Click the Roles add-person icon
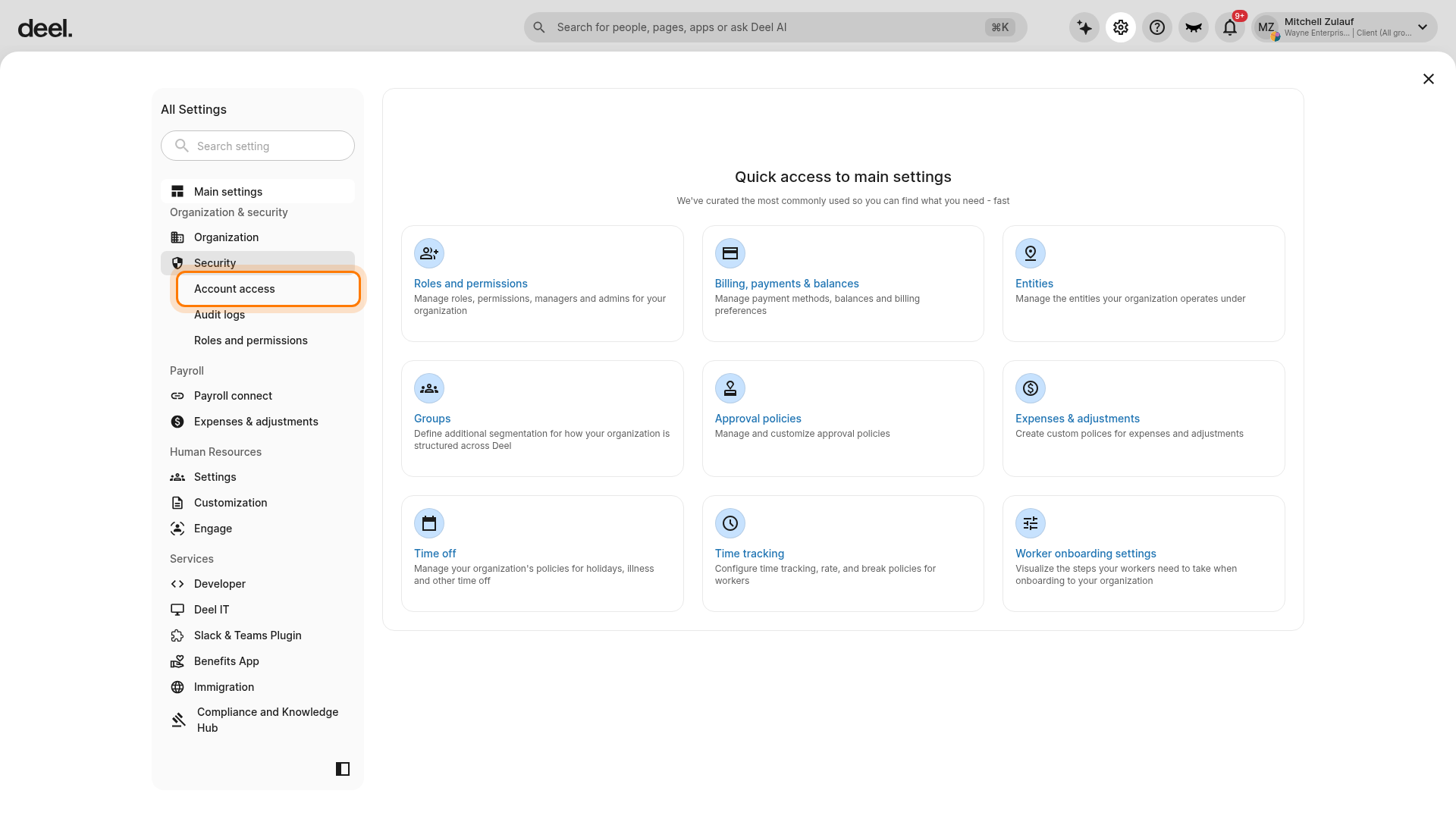 [x=429, y=253]
